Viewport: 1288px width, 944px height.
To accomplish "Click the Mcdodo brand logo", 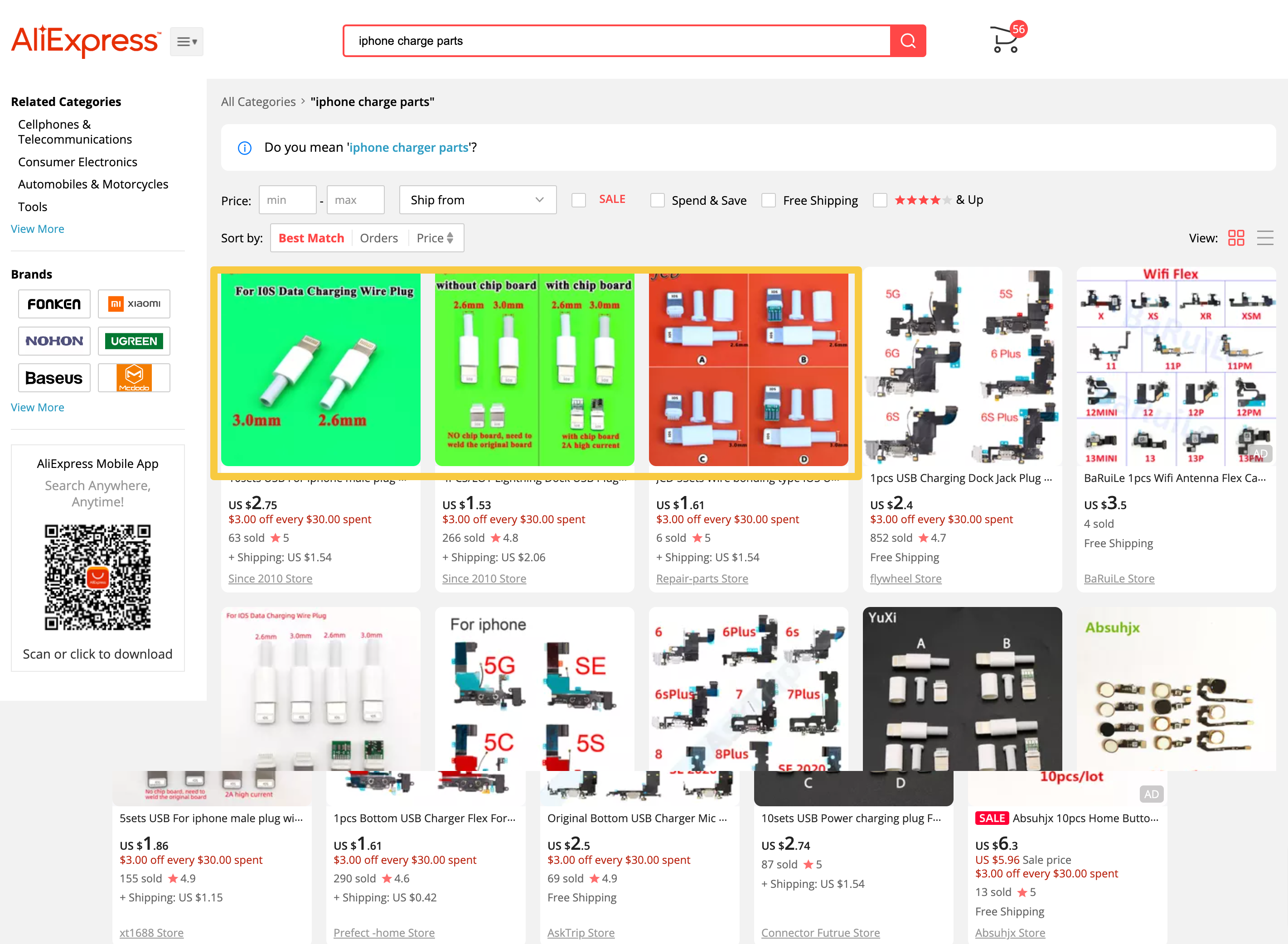I will 134,378.
